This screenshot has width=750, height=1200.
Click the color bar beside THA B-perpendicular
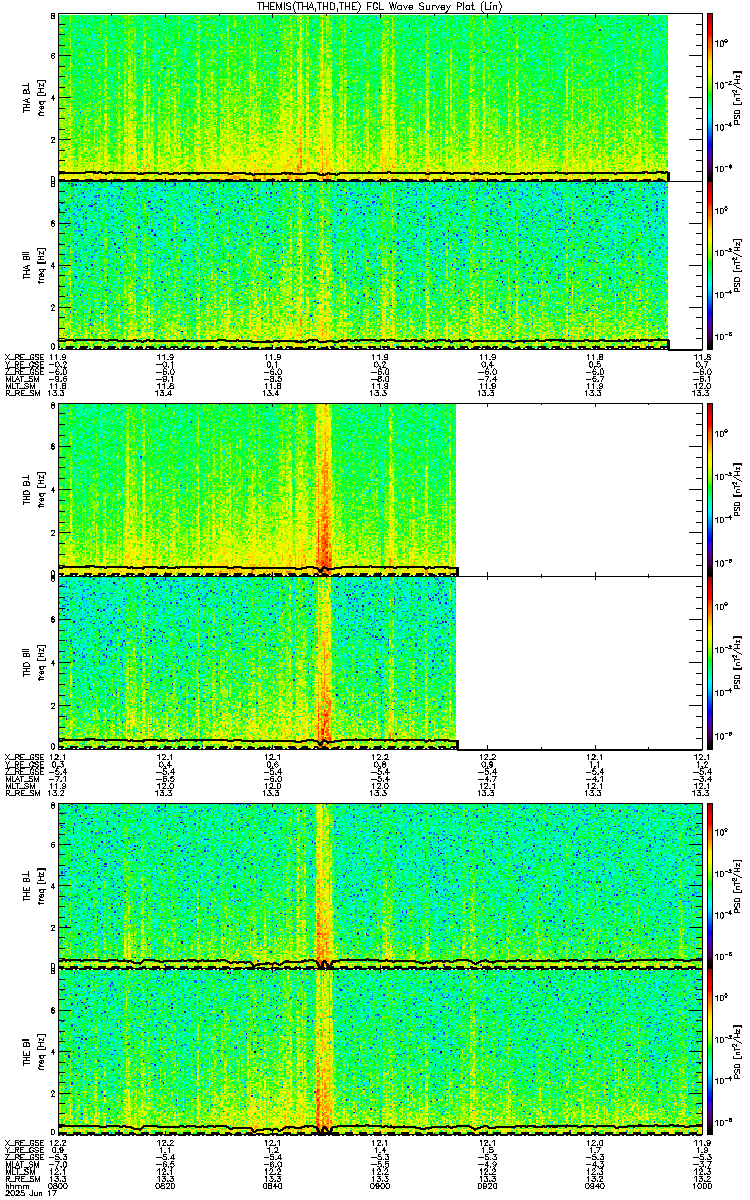click(x=709, y=97)
